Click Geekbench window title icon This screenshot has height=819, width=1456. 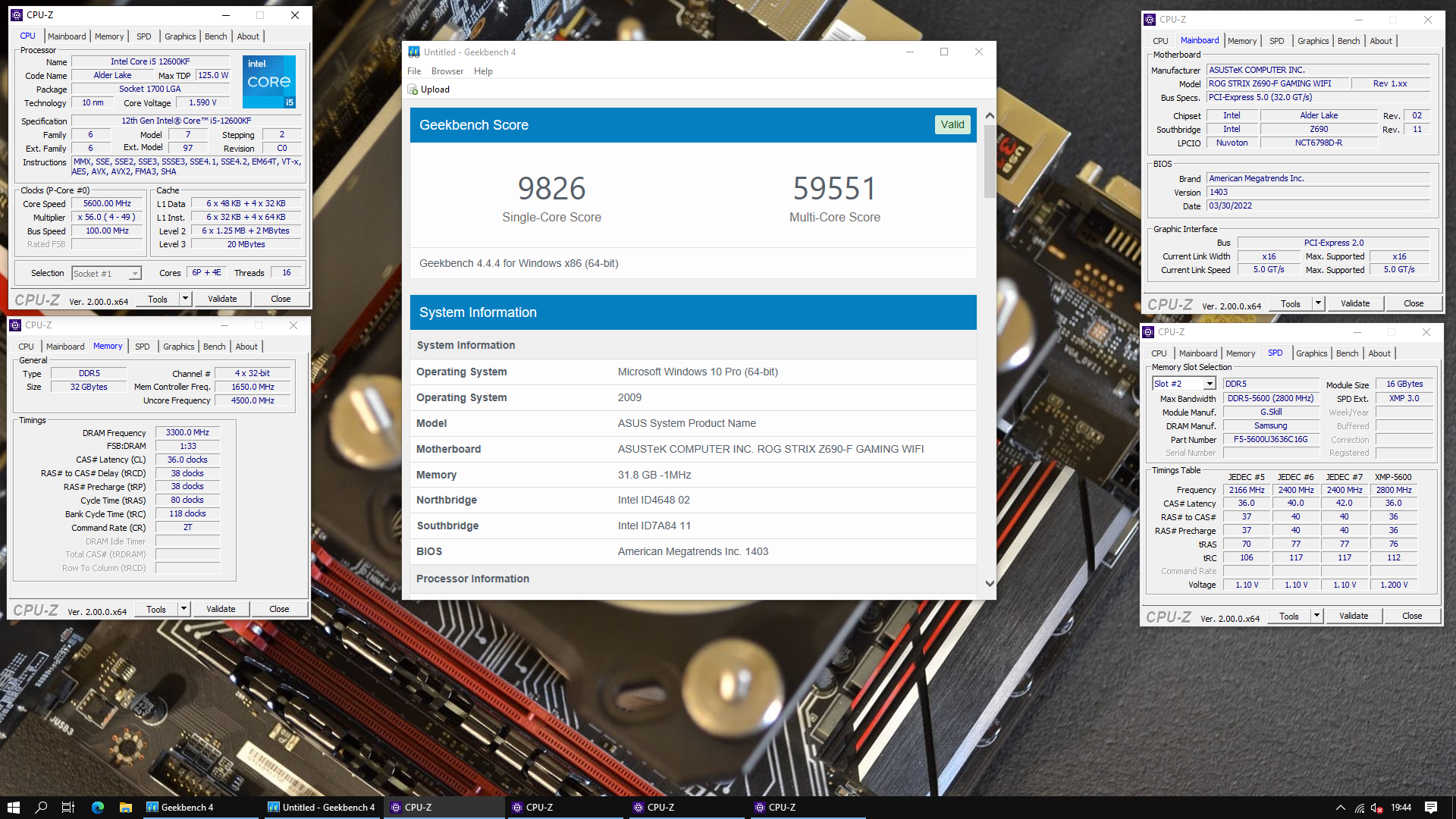[x=413, y=52]
